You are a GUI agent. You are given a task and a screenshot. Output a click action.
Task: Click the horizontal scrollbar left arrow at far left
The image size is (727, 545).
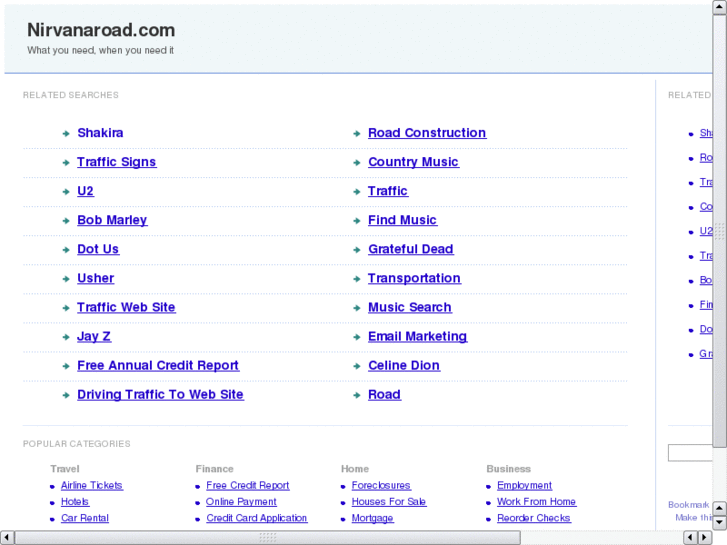tap(7, 538)
